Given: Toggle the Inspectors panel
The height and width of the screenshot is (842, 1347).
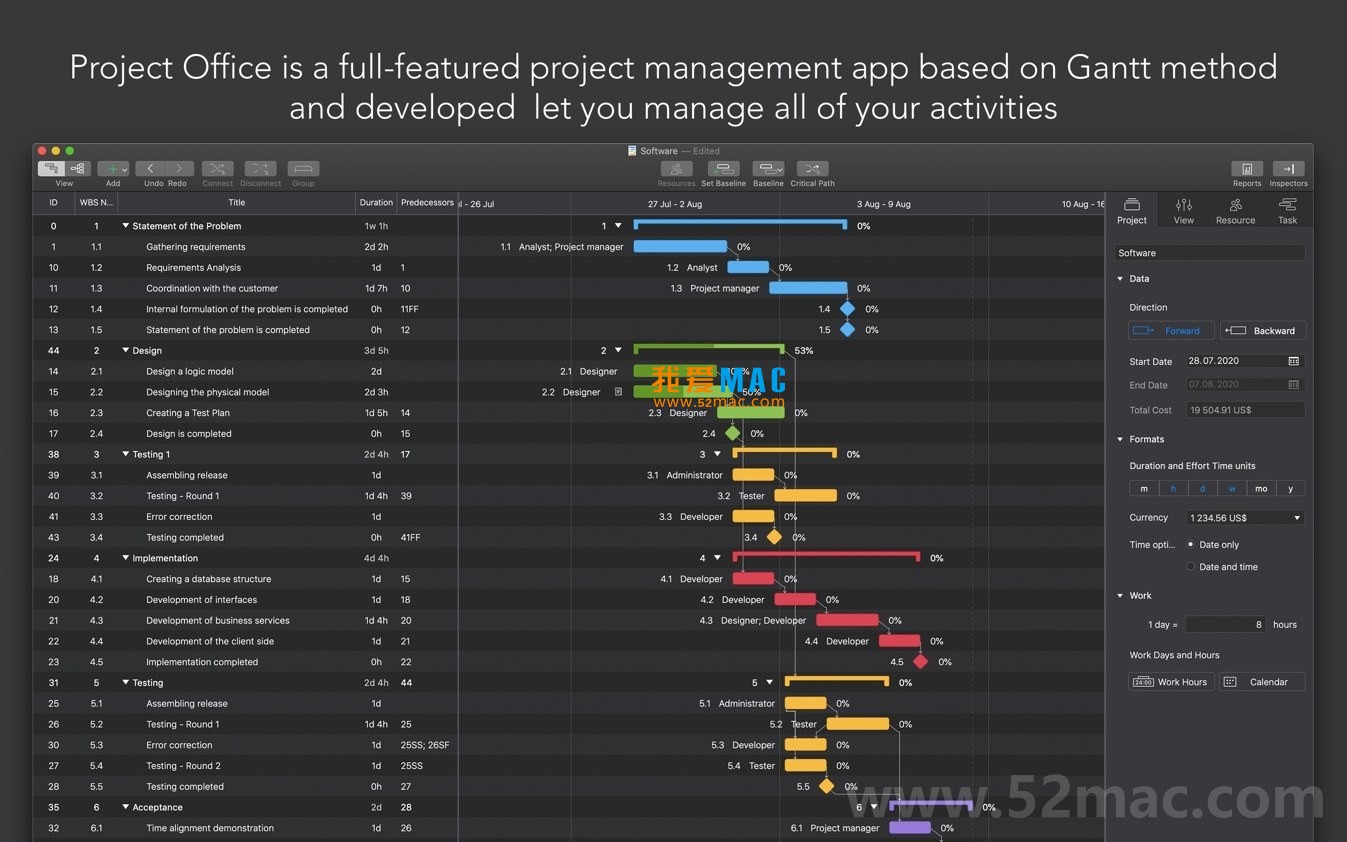Looking at the screenshot, I should pos(1288,170).
